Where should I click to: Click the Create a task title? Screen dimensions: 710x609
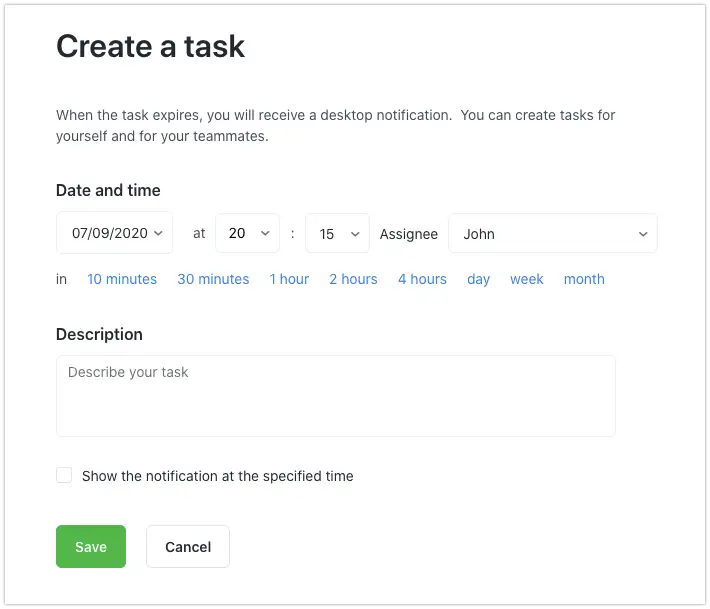(x=150, y=46)
